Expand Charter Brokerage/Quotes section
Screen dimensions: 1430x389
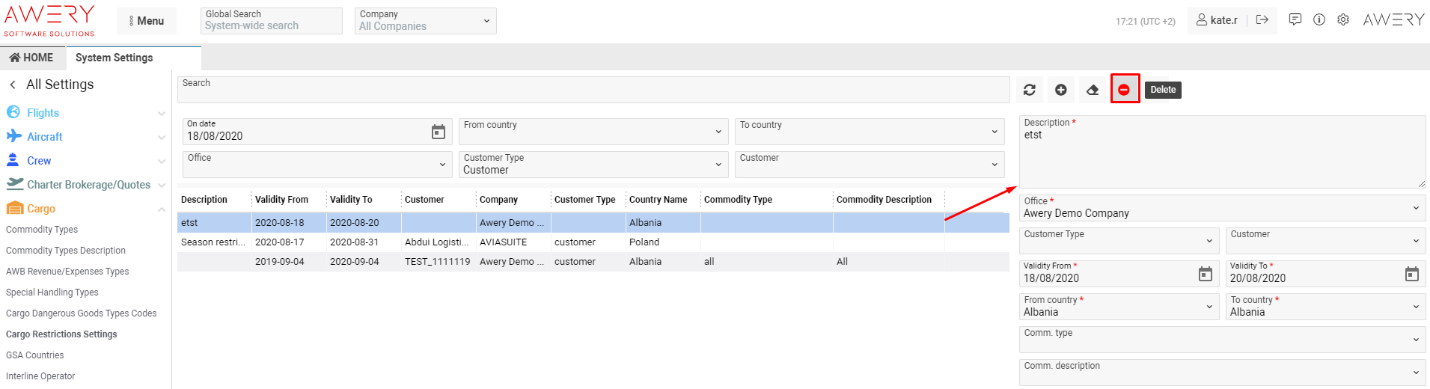[161, 185]
